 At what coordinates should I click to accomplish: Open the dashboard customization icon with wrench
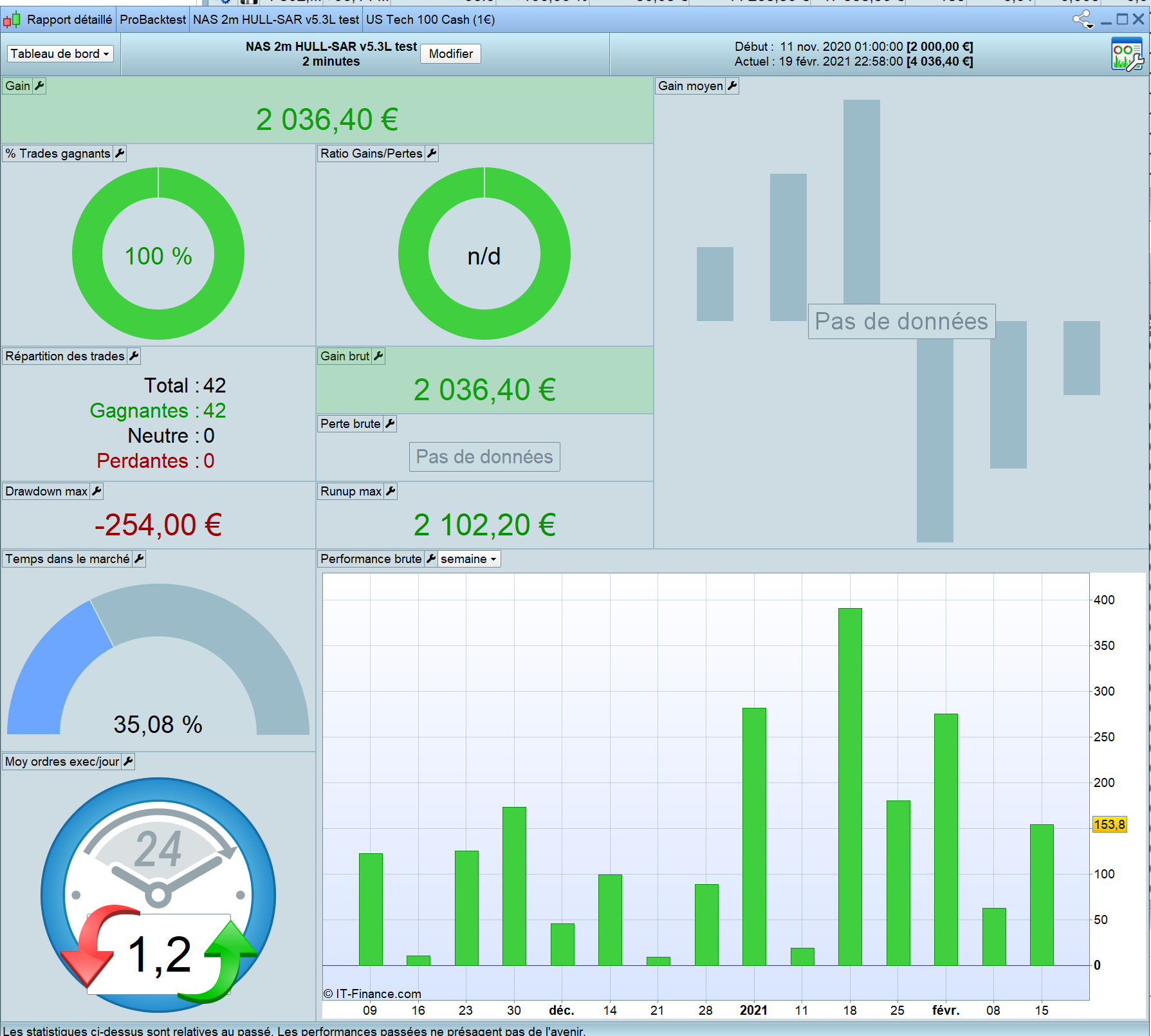click(x=1127, y=54)
